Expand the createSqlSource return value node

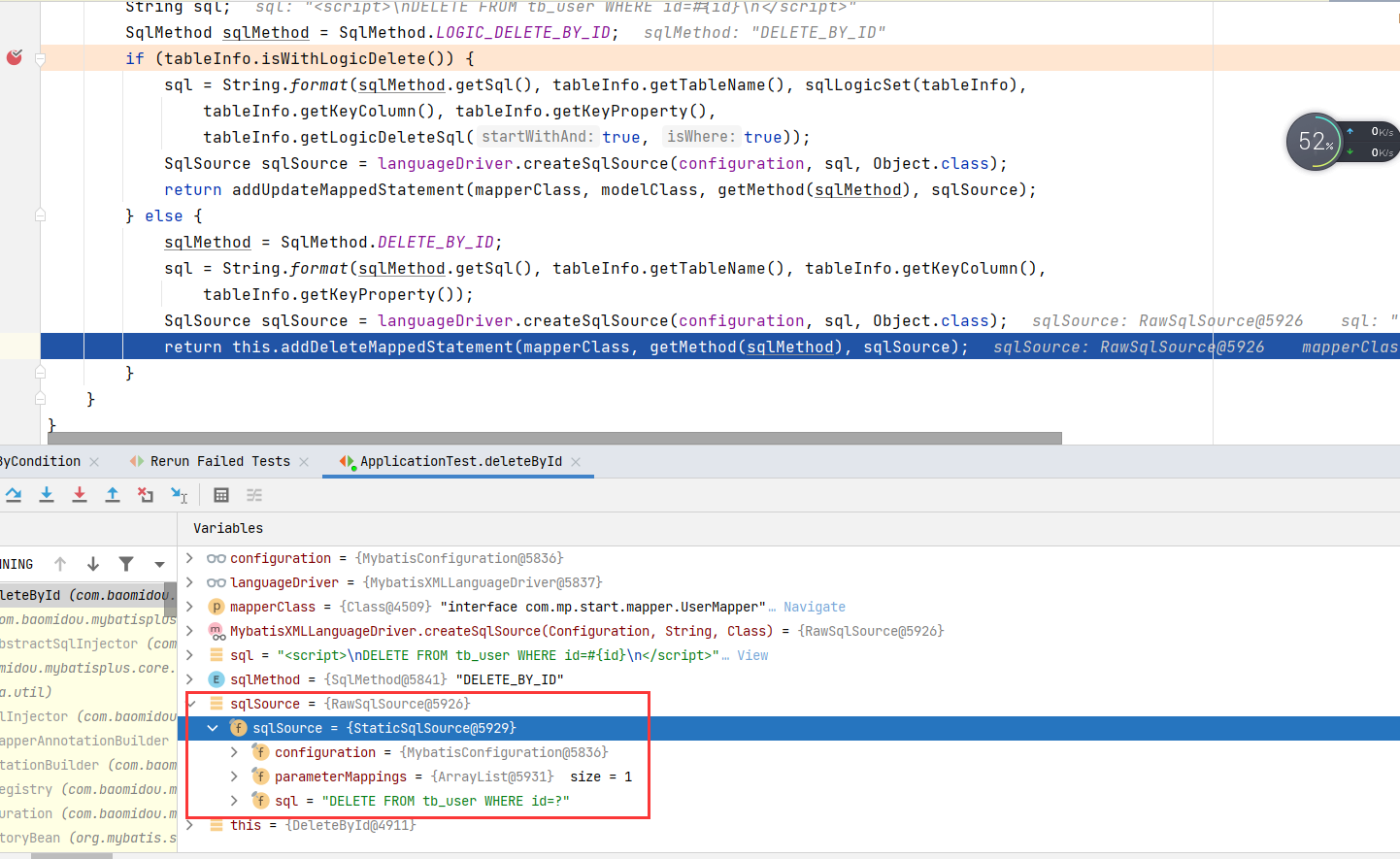(189, 631)
